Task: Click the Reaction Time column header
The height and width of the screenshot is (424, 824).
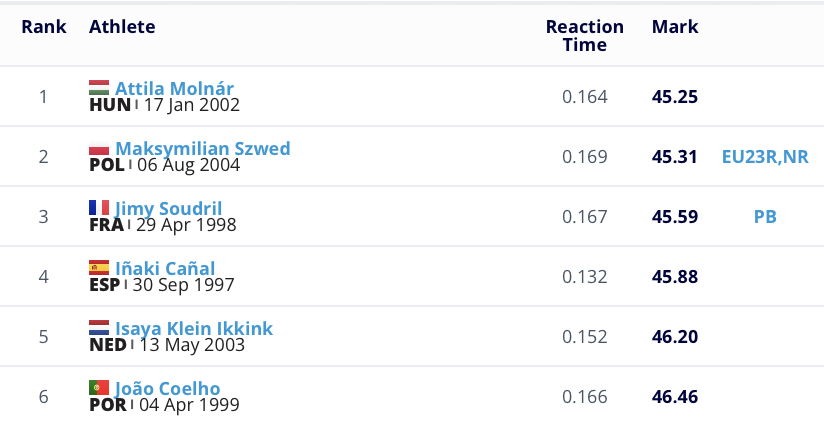Action: pos(584,35)
